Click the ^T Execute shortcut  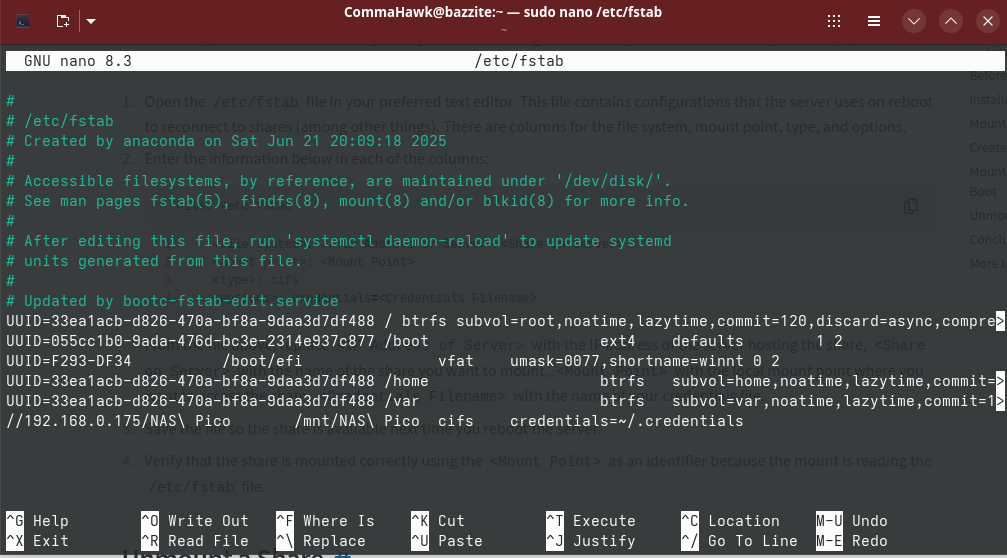(591, 521)
